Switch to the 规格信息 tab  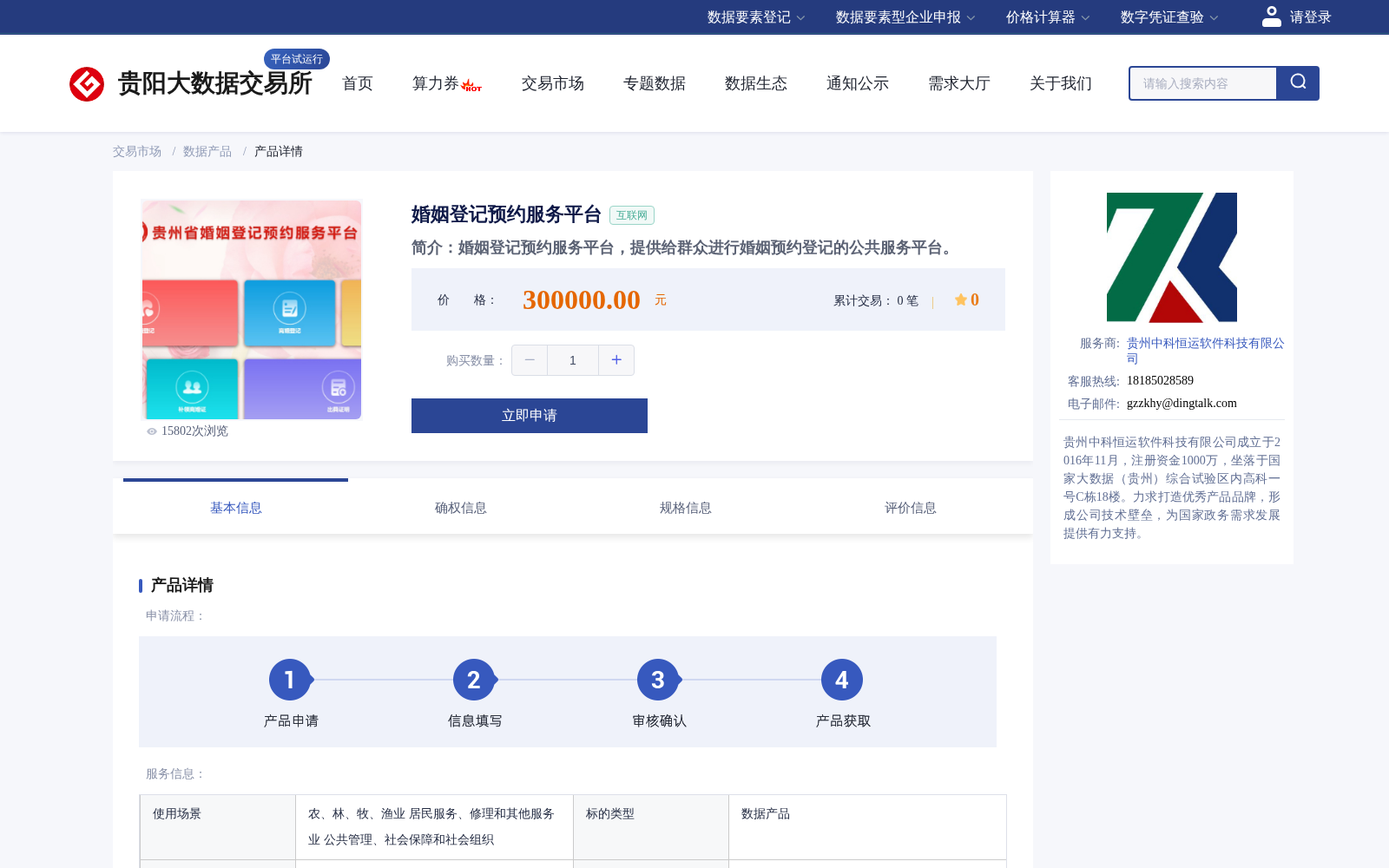tap(686, 508)
